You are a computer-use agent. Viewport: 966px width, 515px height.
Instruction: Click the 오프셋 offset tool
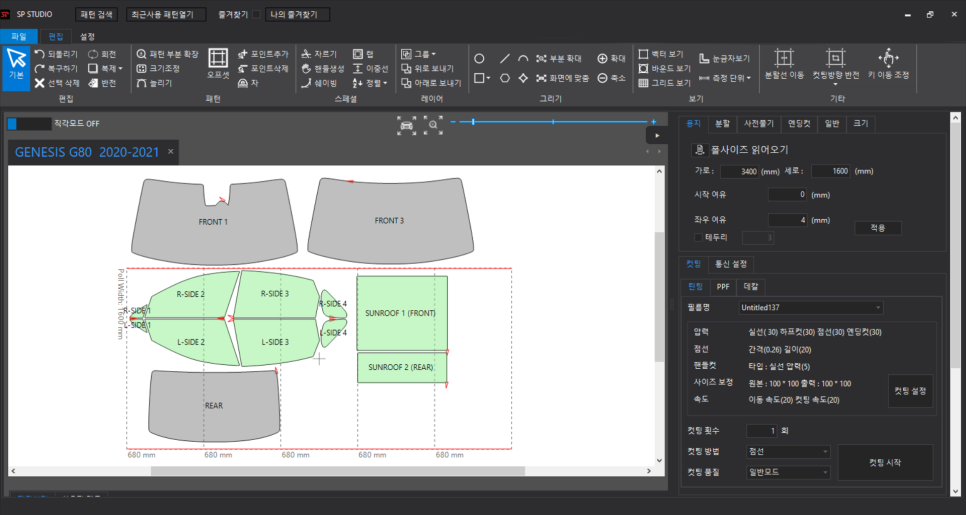[218, 63]
